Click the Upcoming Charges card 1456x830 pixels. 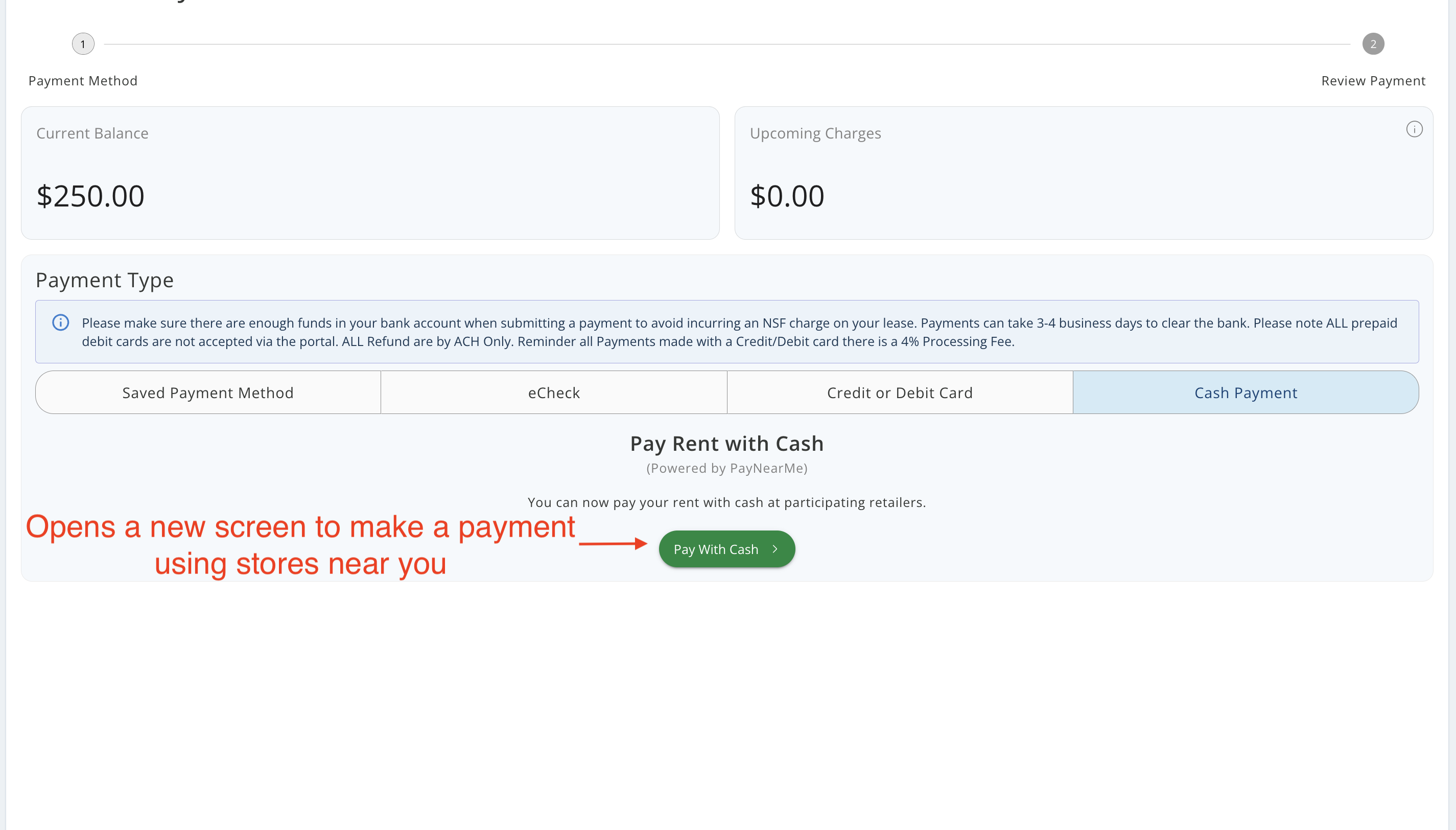pos(1084,173)
